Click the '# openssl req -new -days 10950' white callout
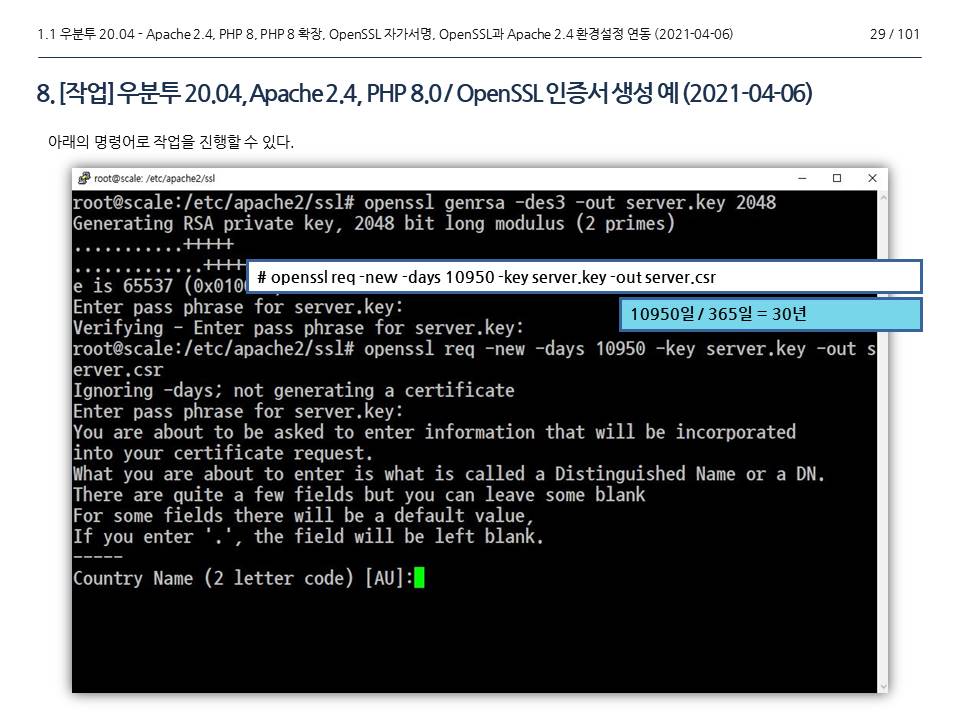960x720 pixels. 584,277
